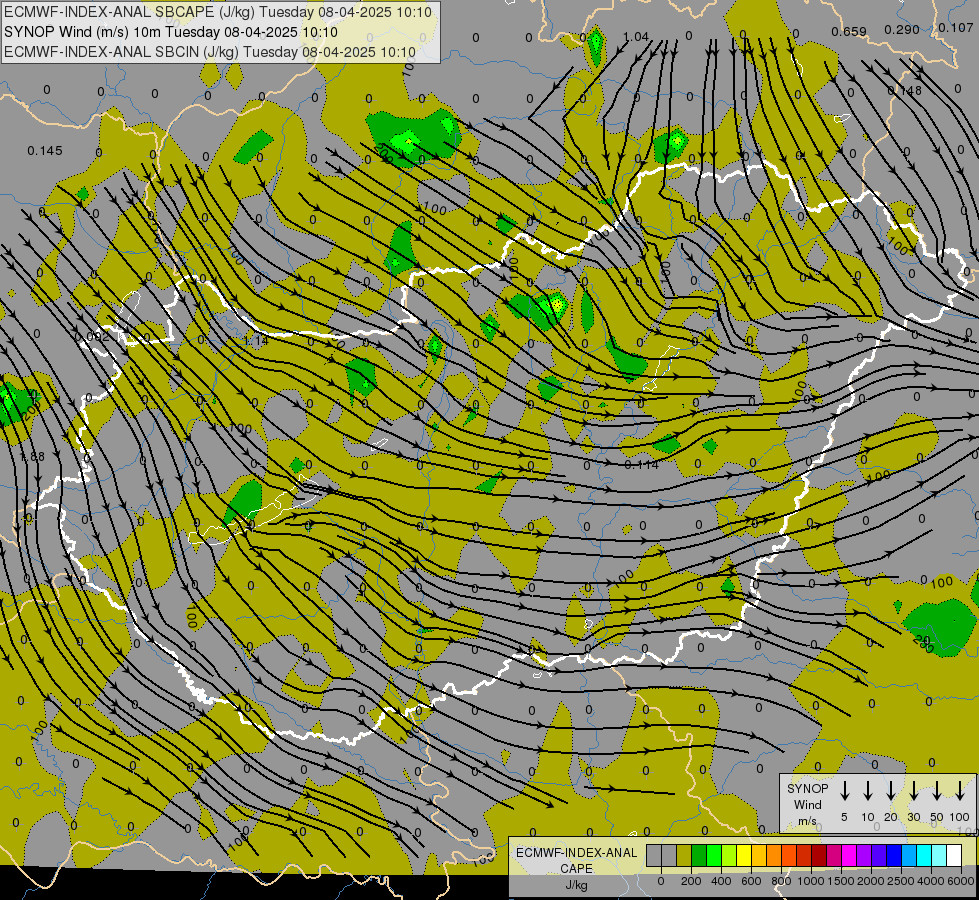Select the pale cyan swatch before white
Viewport: 979px width, 900px height.
(x=940, y=855)
